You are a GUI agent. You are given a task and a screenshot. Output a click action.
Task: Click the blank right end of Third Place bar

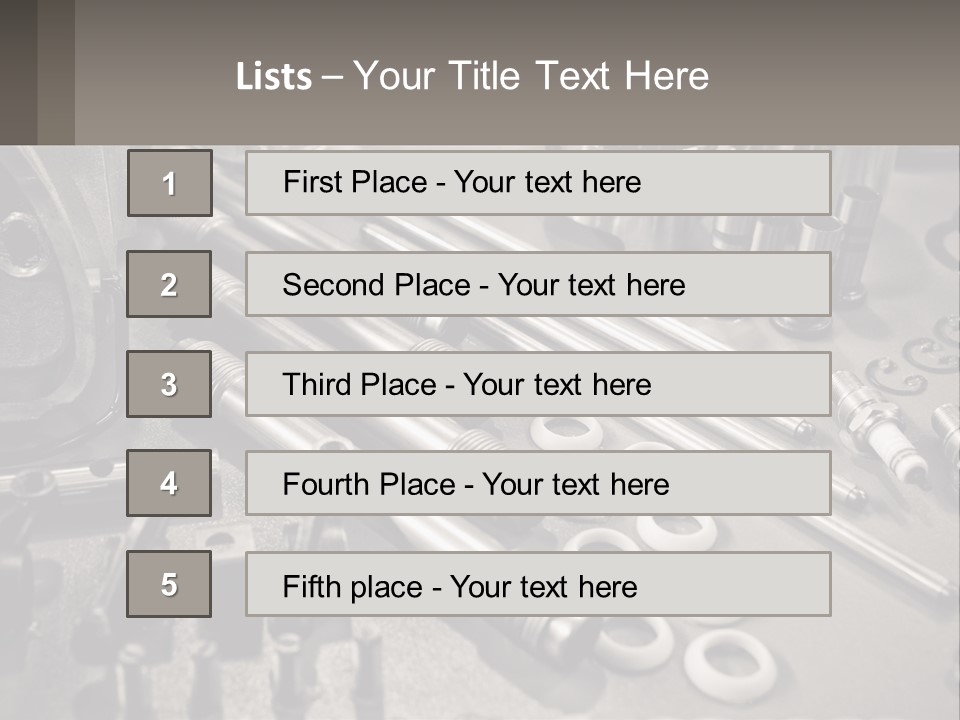pos(760,384)
